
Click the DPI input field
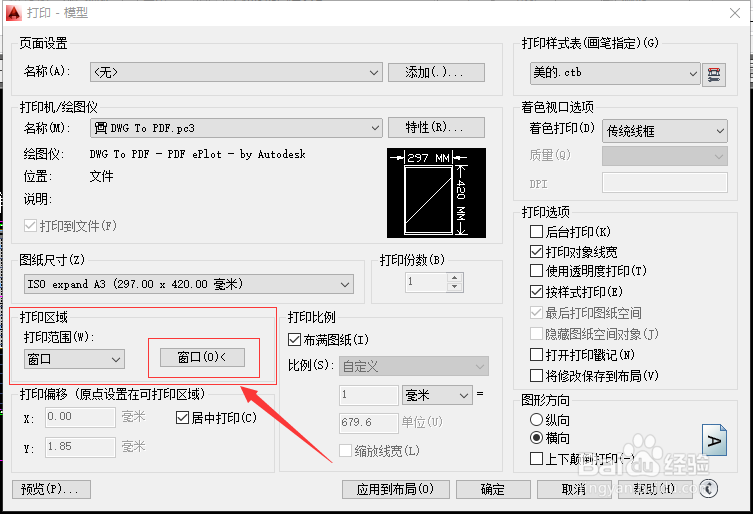click(665, 183)
